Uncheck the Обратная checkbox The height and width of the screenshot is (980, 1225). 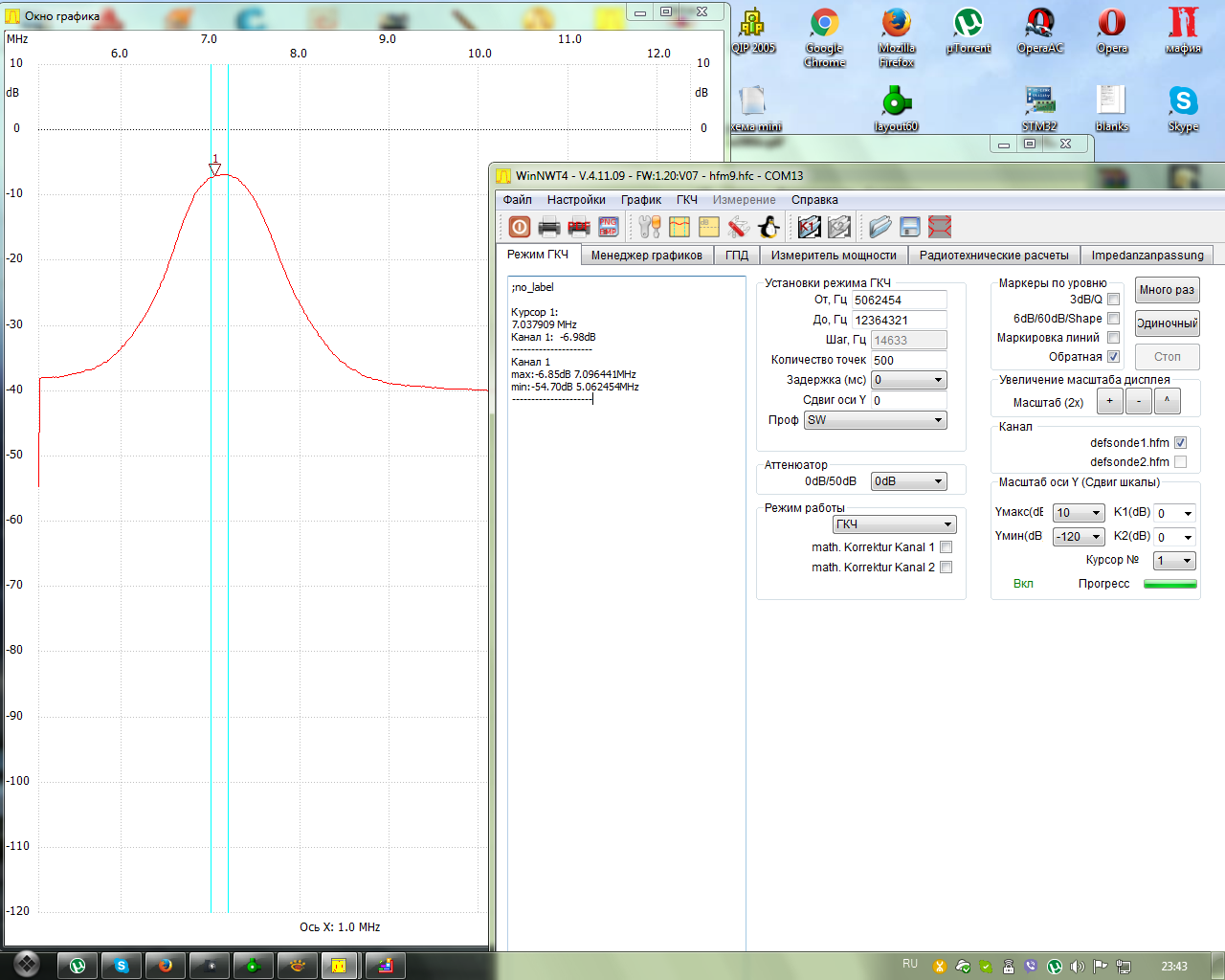pyautogui.click(x=1113, y=357)
